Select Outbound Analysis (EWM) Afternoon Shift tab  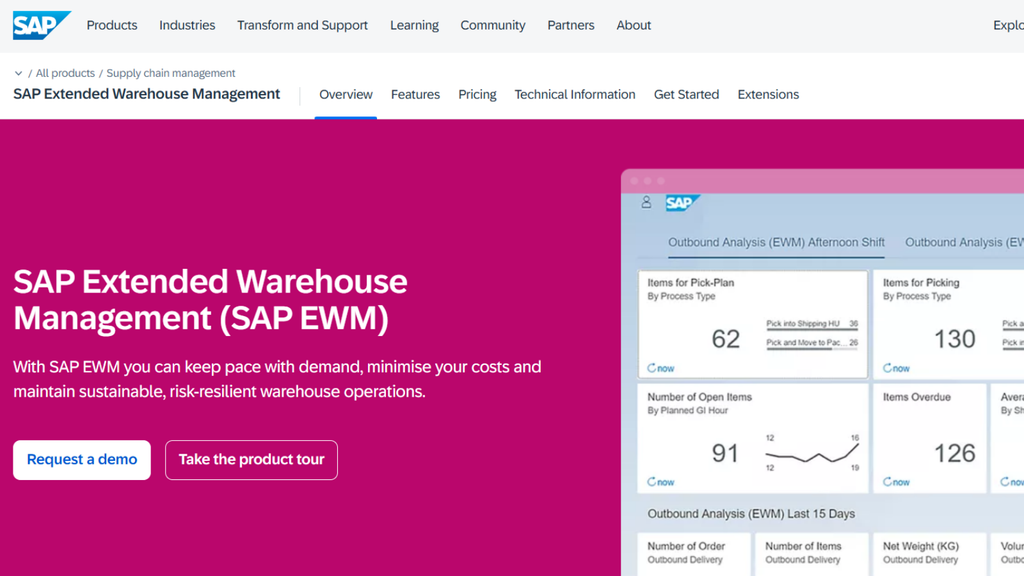[x=776, y=242]
